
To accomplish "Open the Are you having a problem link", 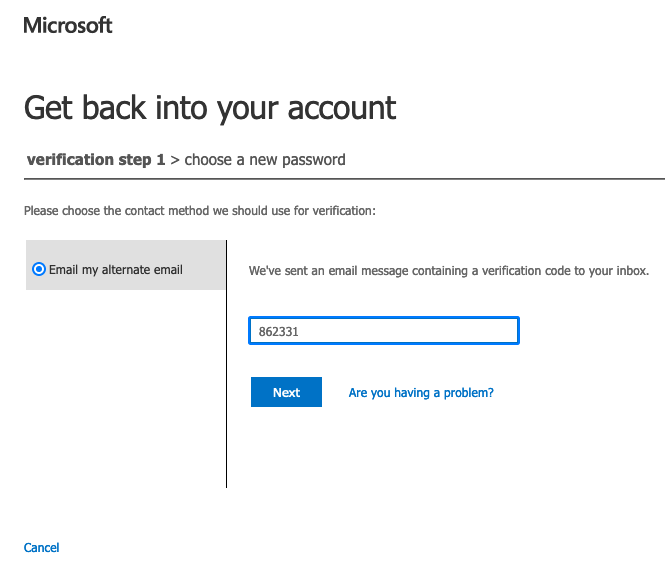I will [x=421, y=393].
